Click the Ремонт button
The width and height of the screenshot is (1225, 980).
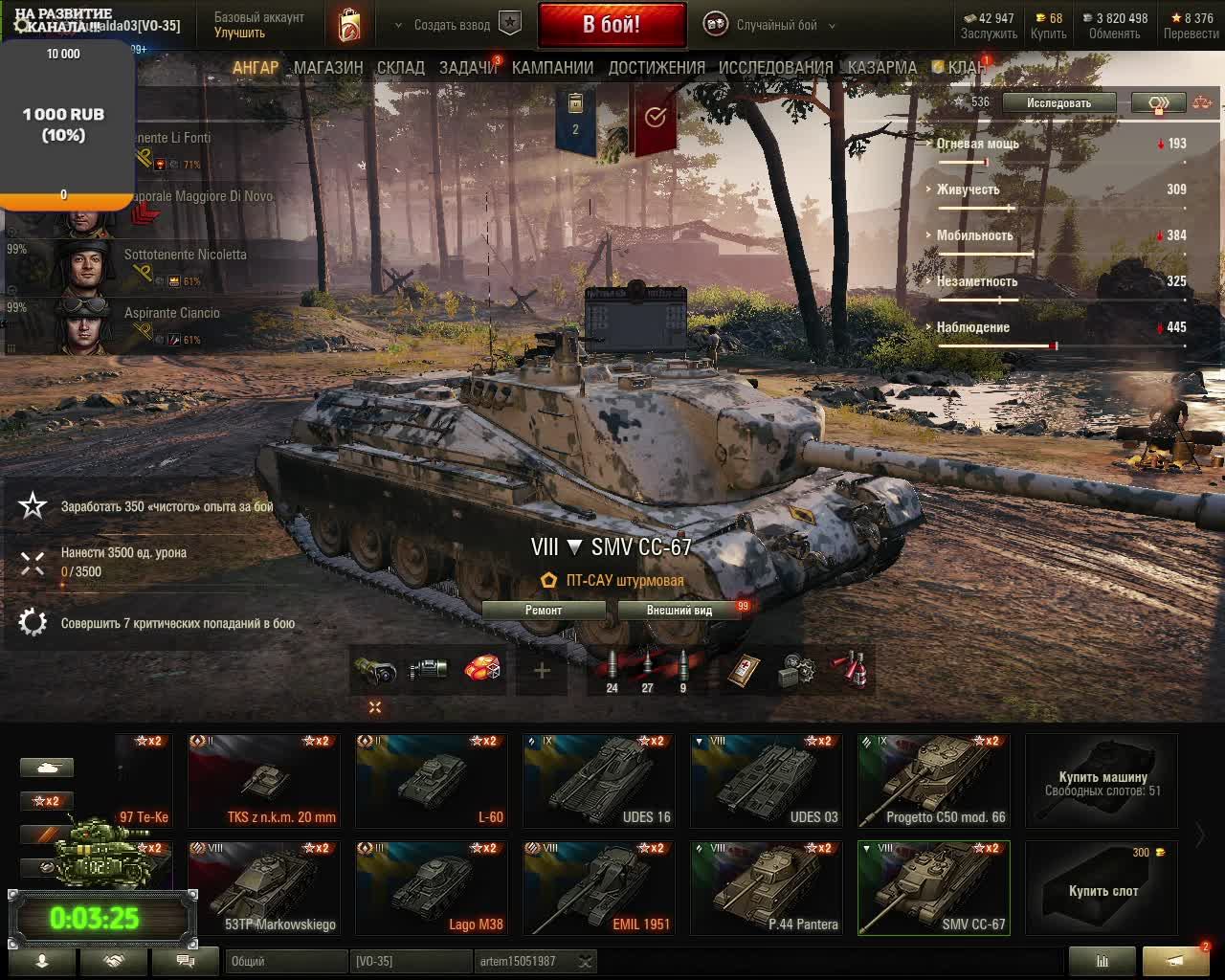click(x=544, y=610)
